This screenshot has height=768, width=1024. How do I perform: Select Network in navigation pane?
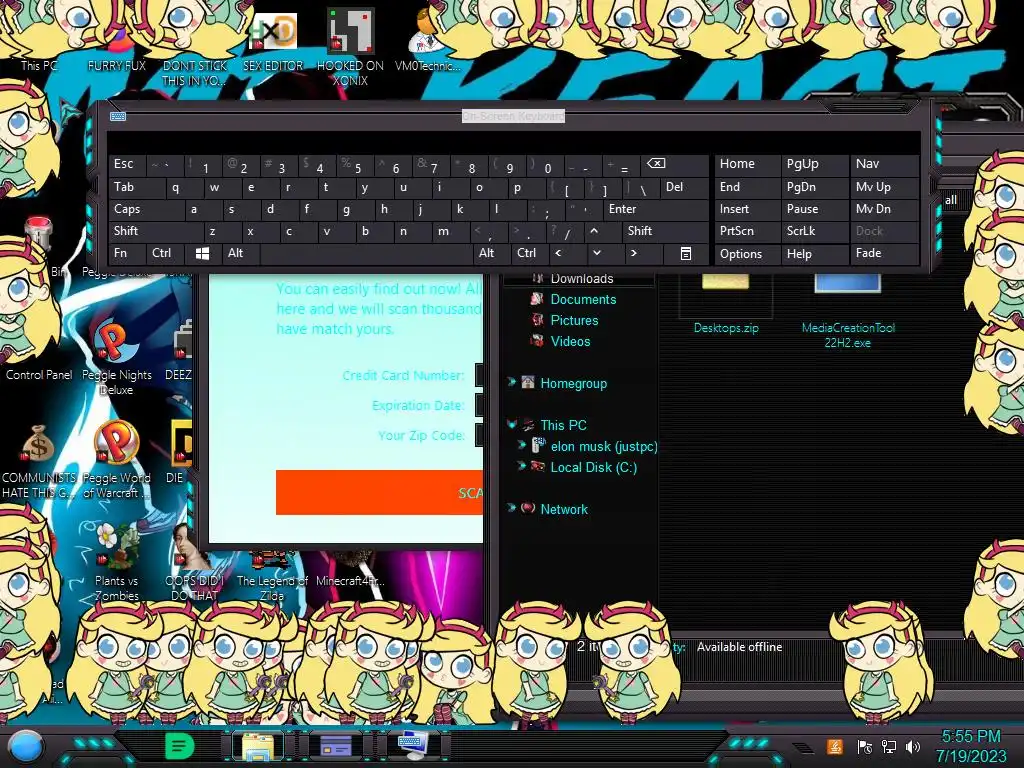[x=564, y=509]
